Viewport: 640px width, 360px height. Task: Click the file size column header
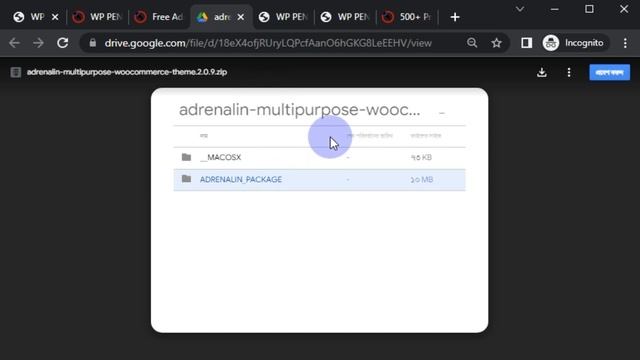coord(426,136)
